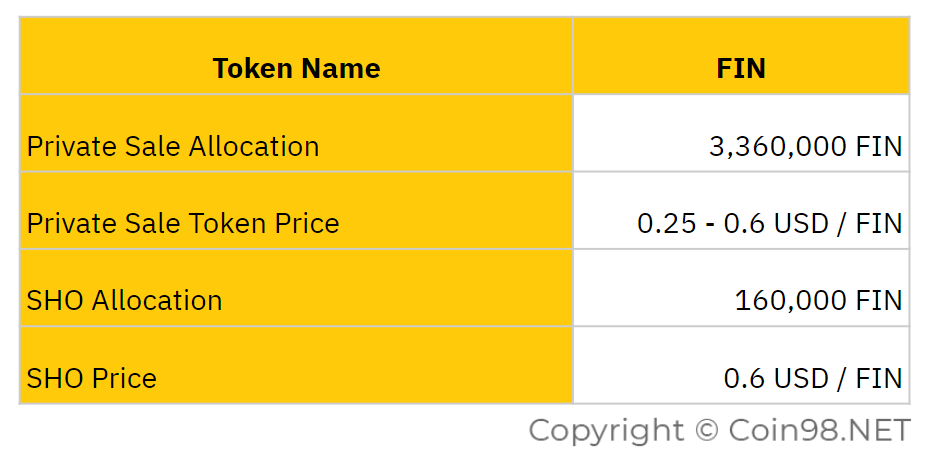The width and height of the screenshot is (930, 468).
Task: Select the SHO Allocation label
Action: pos(125,300)
